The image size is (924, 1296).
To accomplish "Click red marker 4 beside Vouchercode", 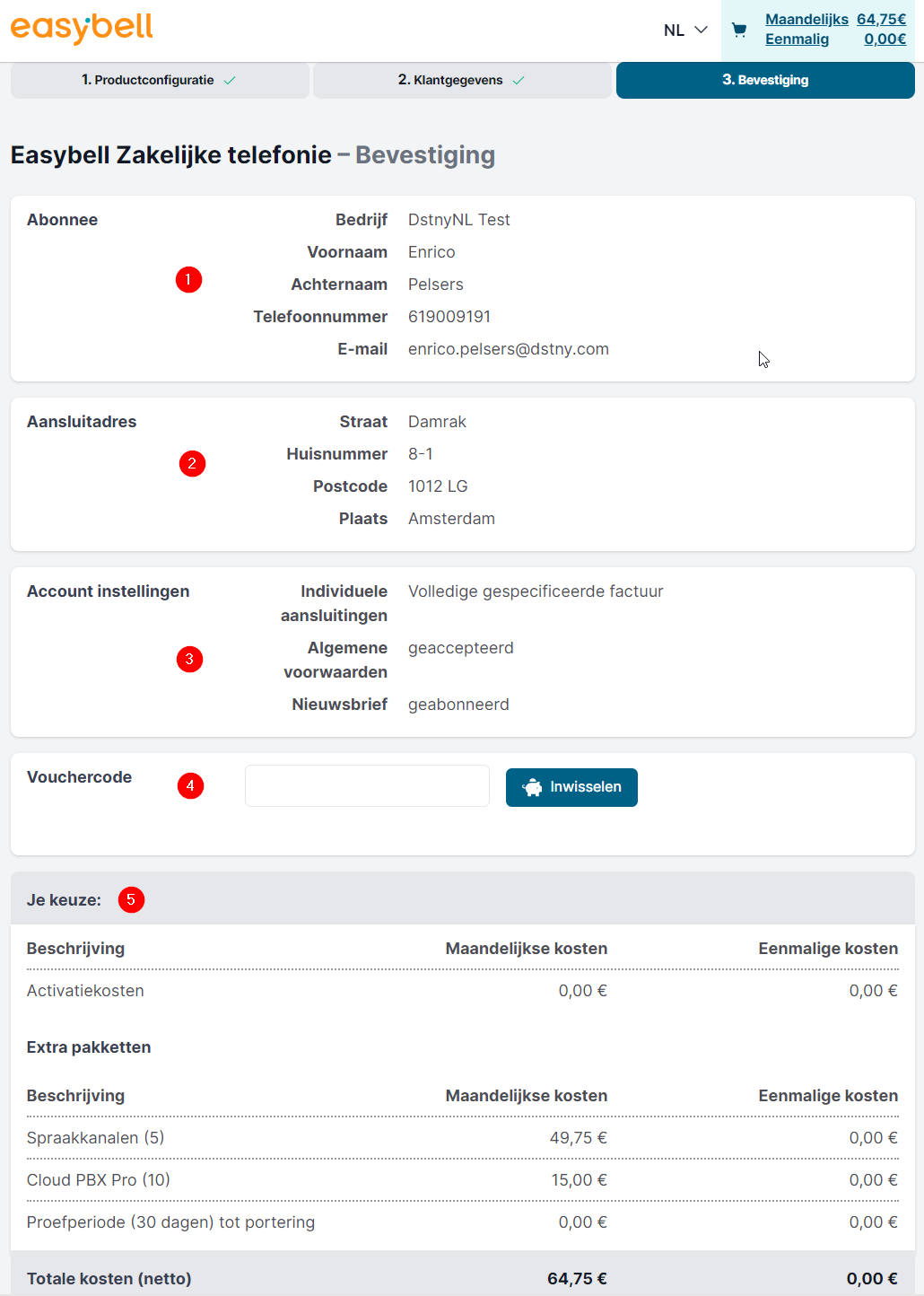I will (x=190, y=786).
